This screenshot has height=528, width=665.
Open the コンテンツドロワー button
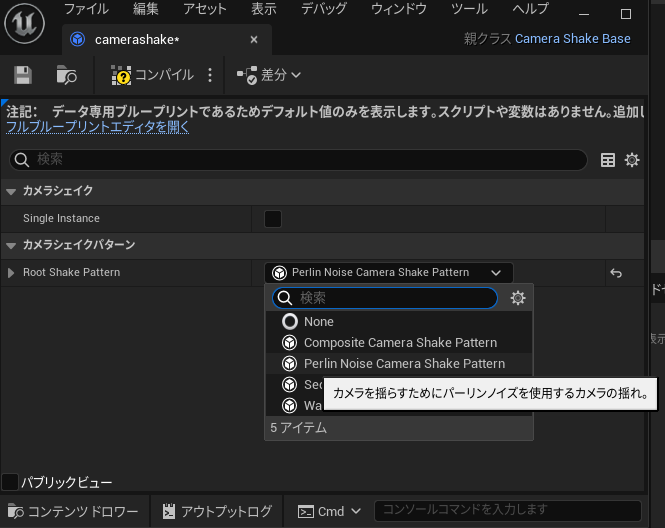[x=73, y=511]
